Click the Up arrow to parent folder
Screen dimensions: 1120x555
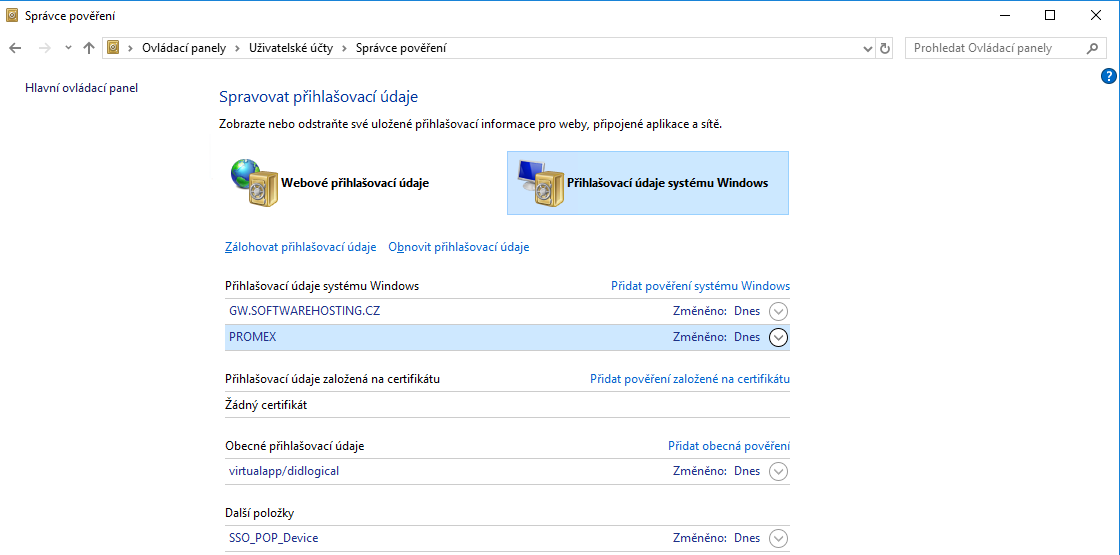[x=89, y=48]
